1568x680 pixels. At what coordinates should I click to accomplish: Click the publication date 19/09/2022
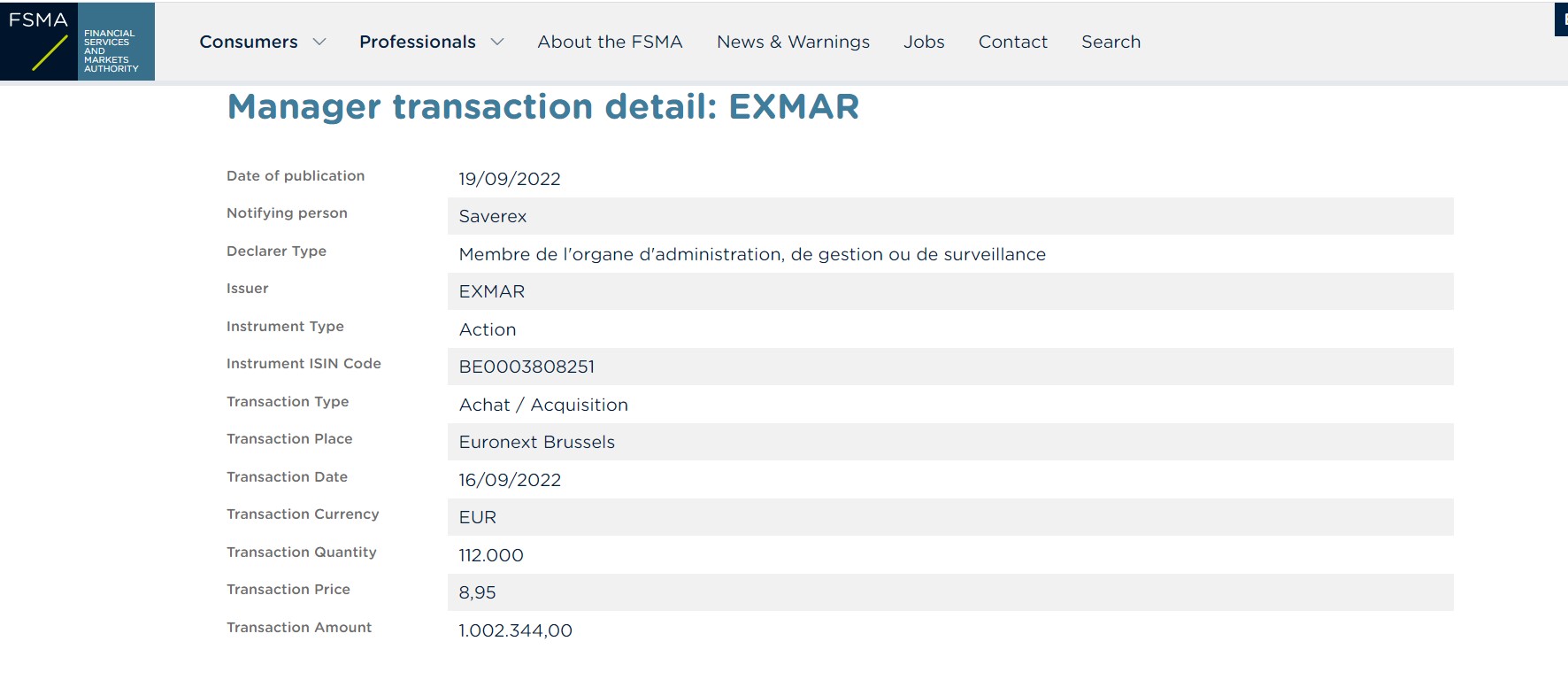(x=510, y=179)
